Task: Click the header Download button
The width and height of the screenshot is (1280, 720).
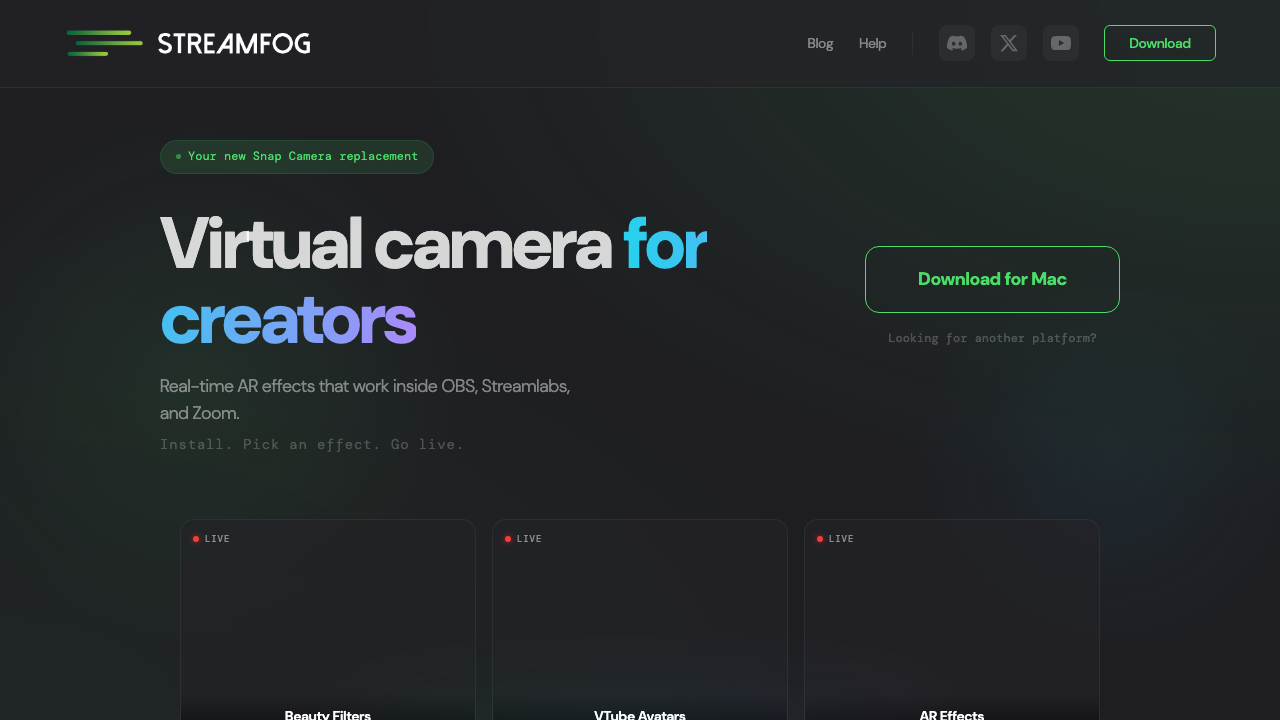Action: tap(1160, 43)
